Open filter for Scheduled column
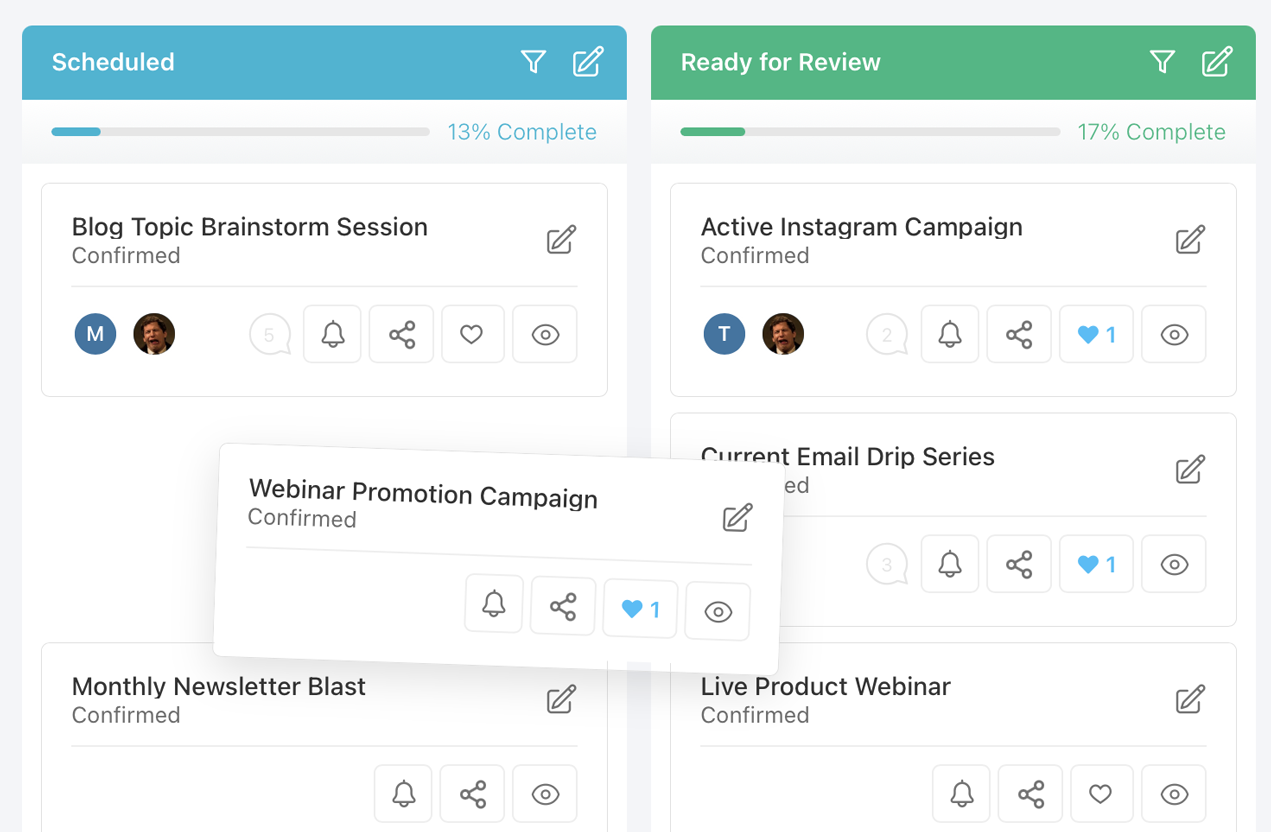Screen dimensions: 1271x832 [533, 62]
